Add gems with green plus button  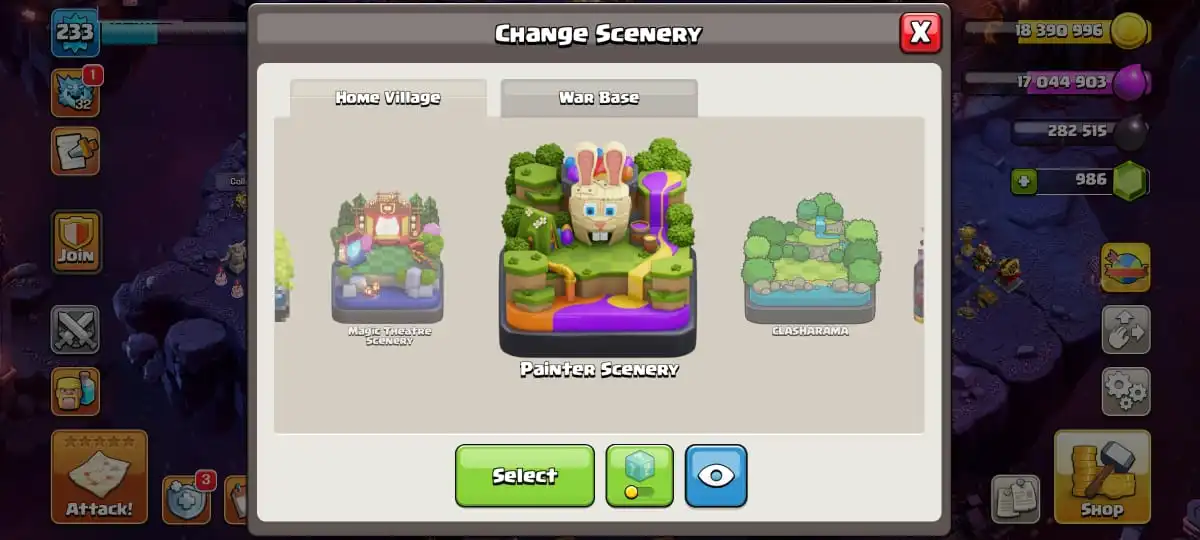[x=1023, y=182]
